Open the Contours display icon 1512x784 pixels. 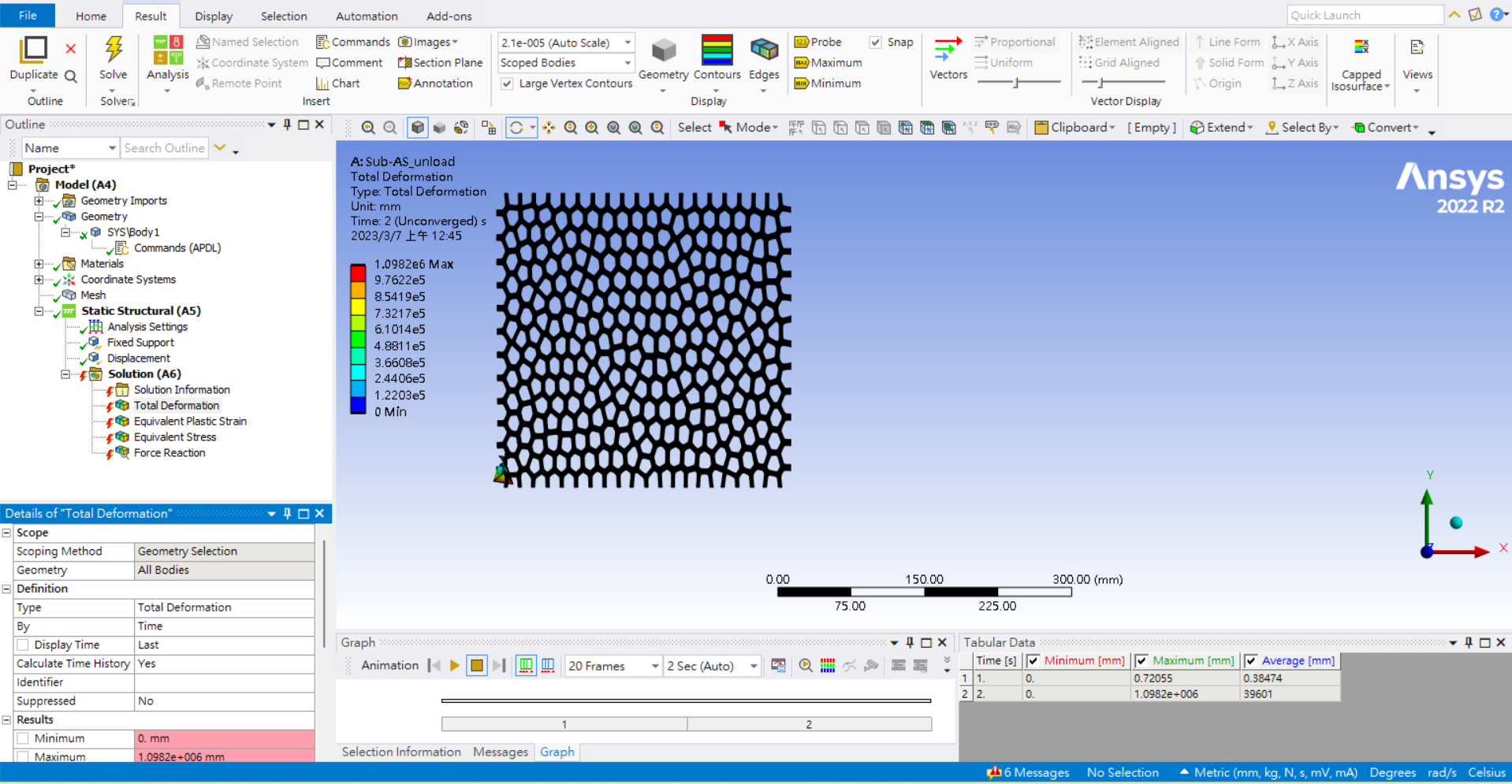[x=717, y=50]
